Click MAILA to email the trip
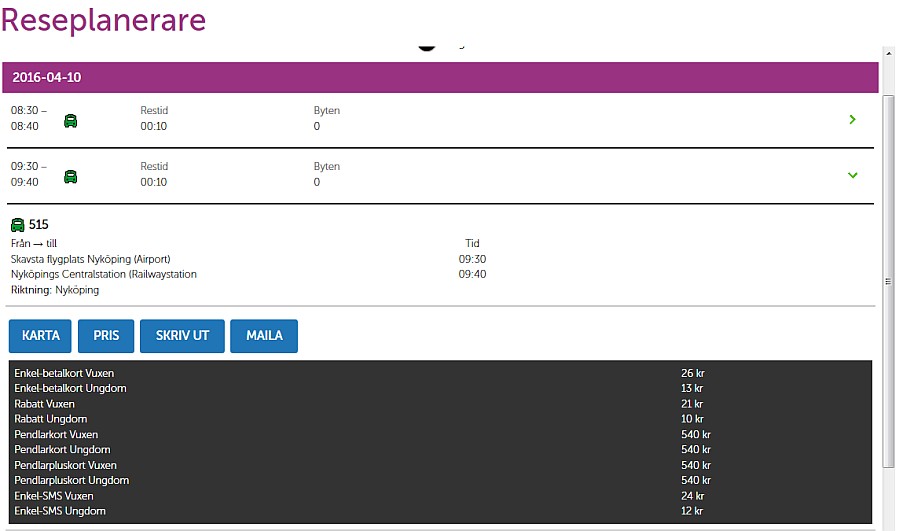 pos(264,336)
